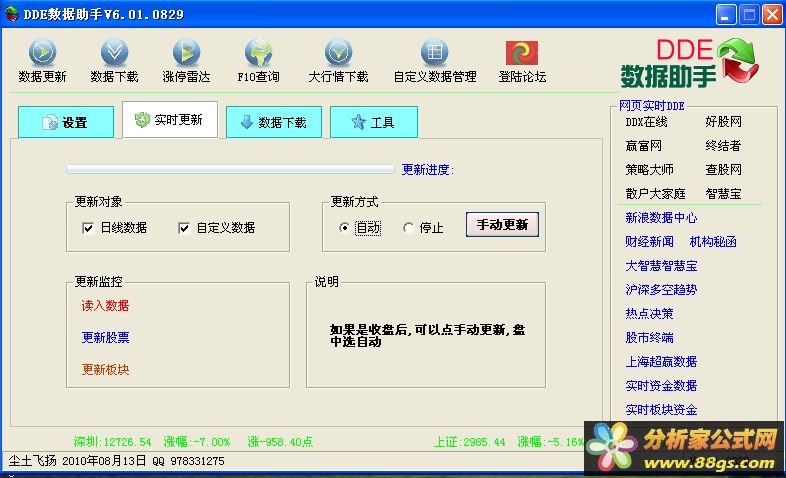Viewport: 786px width, 478px height.
Task: Open the DDX在线 link
Action: [646, 122]
